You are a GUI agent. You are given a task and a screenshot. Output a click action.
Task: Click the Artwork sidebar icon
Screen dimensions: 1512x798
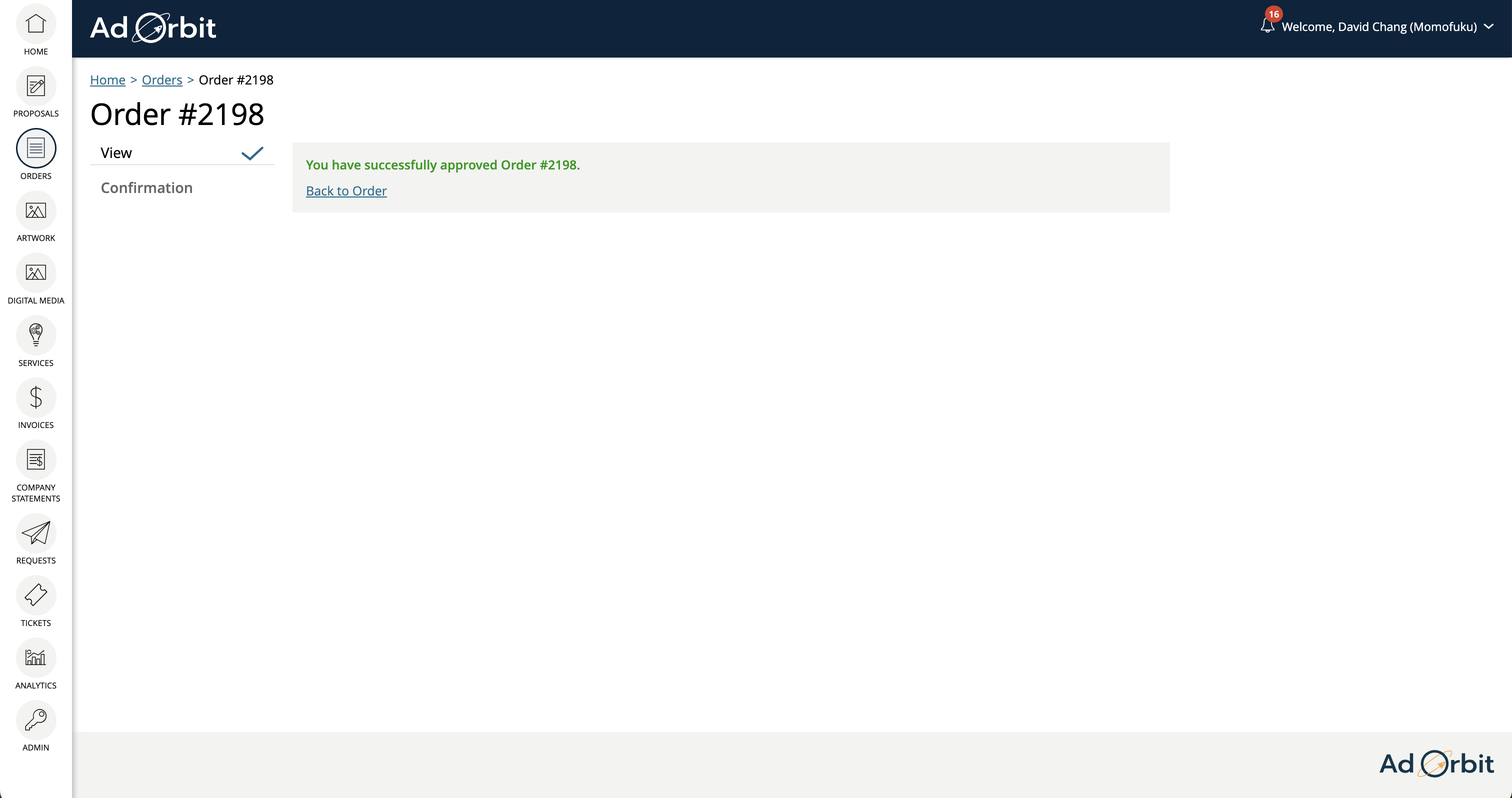point(36,211)
